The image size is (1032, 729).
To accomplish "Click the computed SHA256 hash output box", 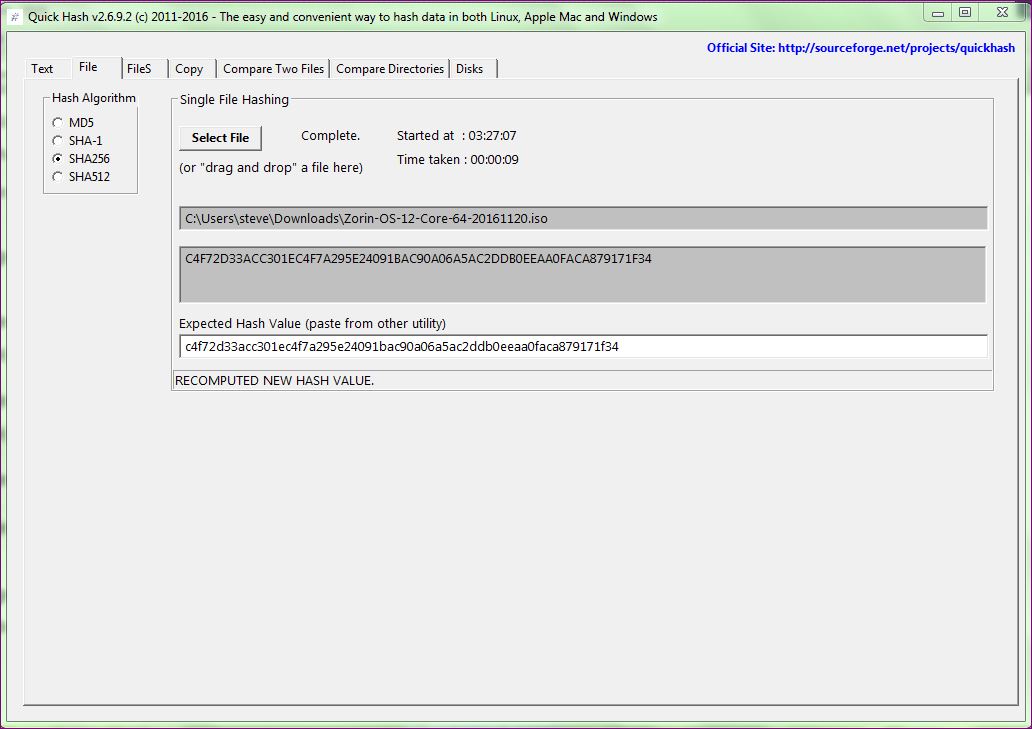I will pyautogui.click(x=582, y=274).
